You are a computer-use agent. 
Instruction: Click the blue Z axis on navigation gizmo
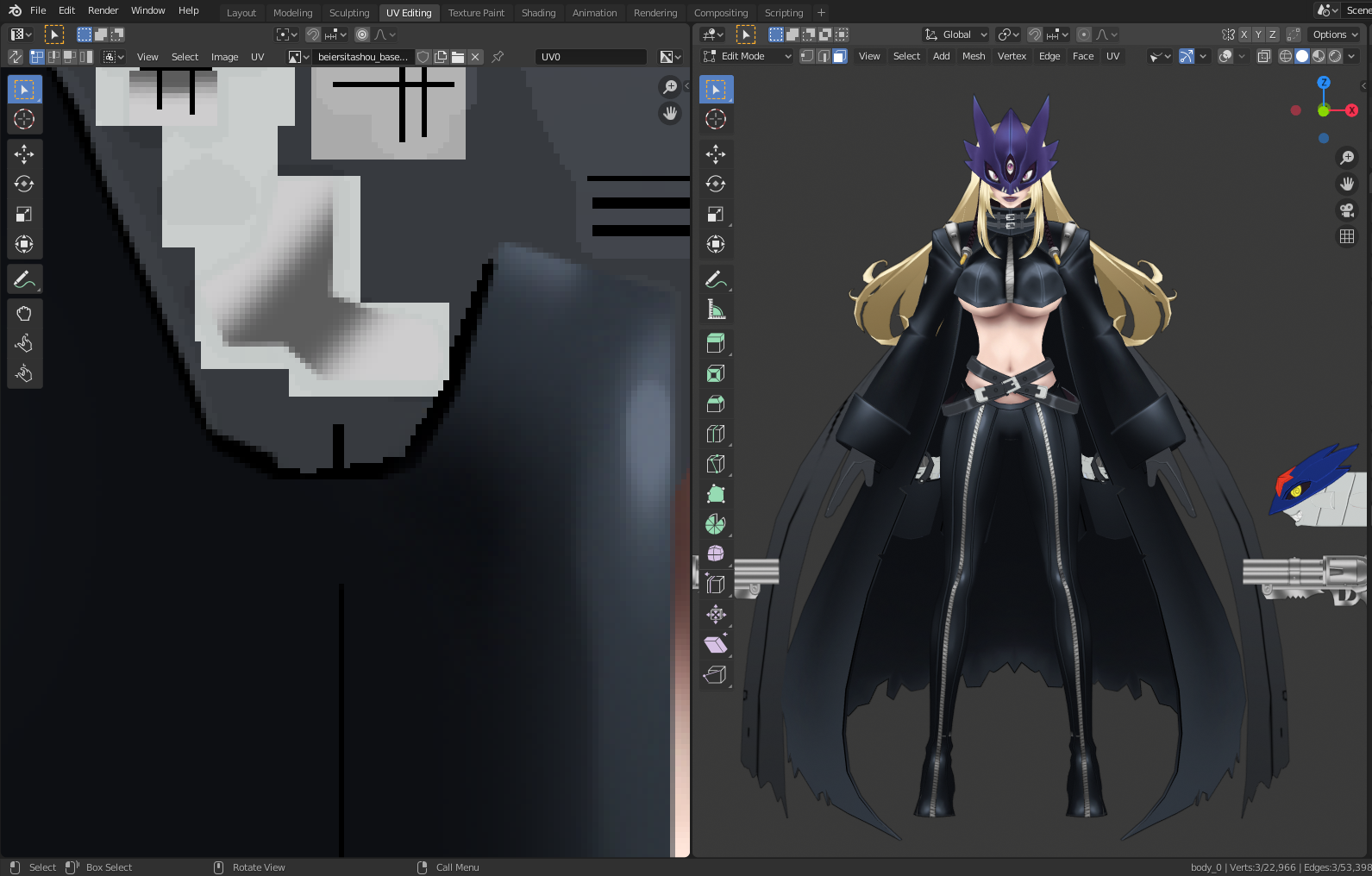tap(1324, 83)
